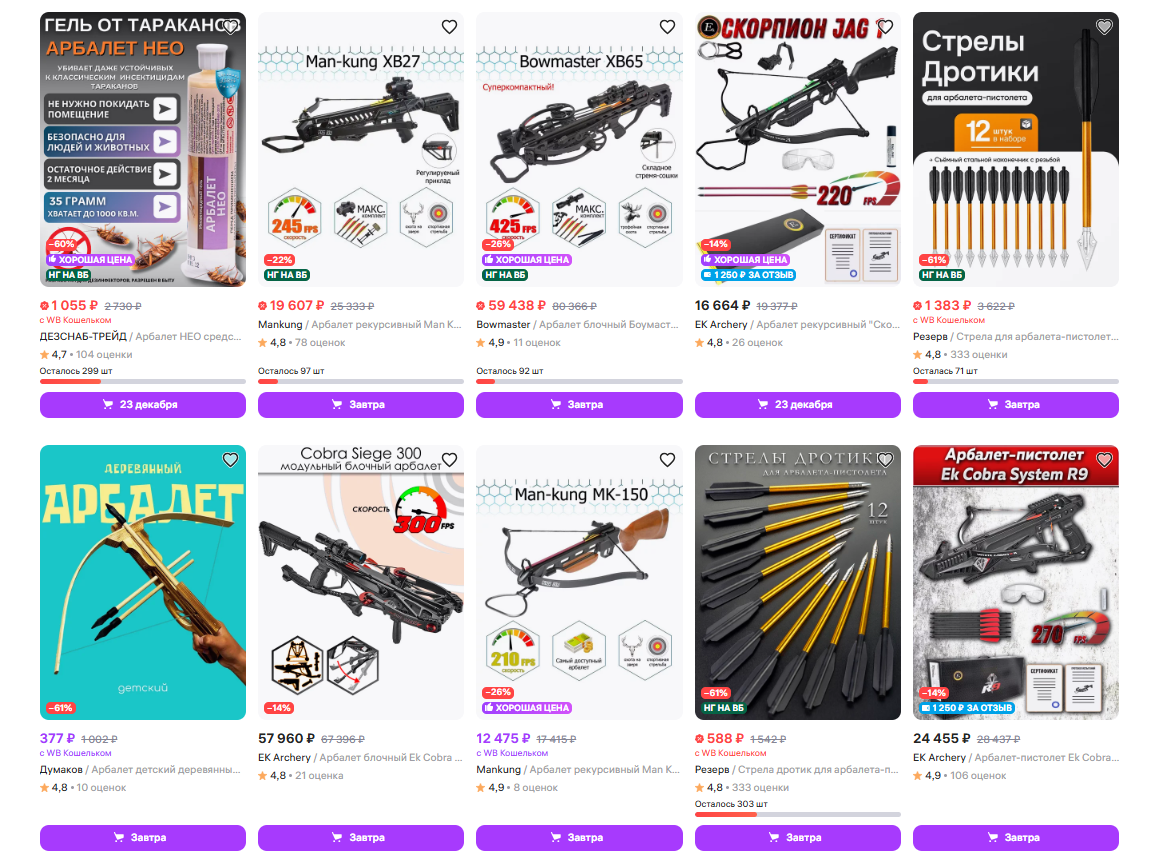
Task: Click stock progress bar showing Осталось 299 шт
Action: pyautogui.click(x=143, y=382)
